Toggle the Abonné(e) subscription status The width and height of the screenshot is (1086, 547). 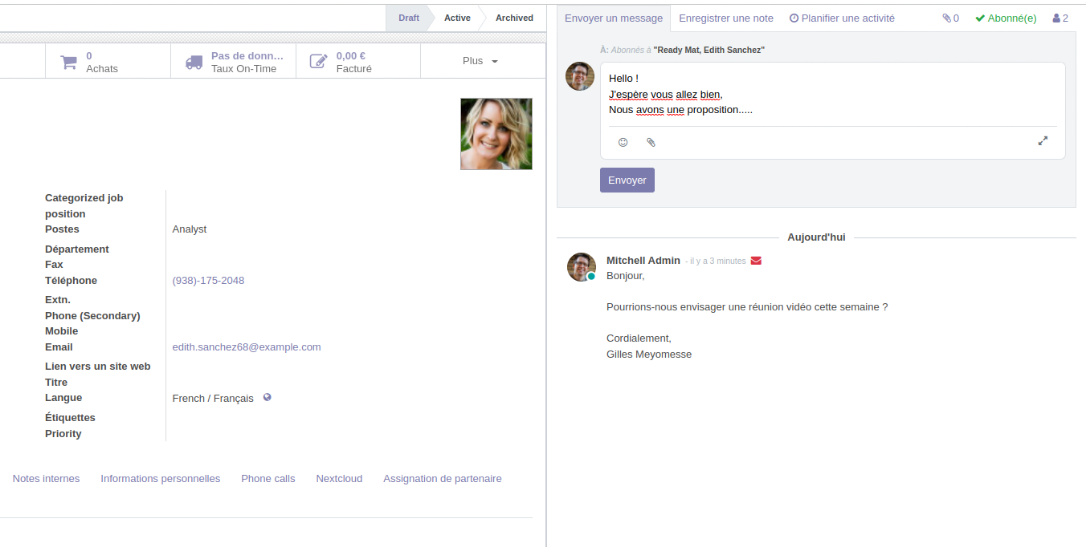1006,19
